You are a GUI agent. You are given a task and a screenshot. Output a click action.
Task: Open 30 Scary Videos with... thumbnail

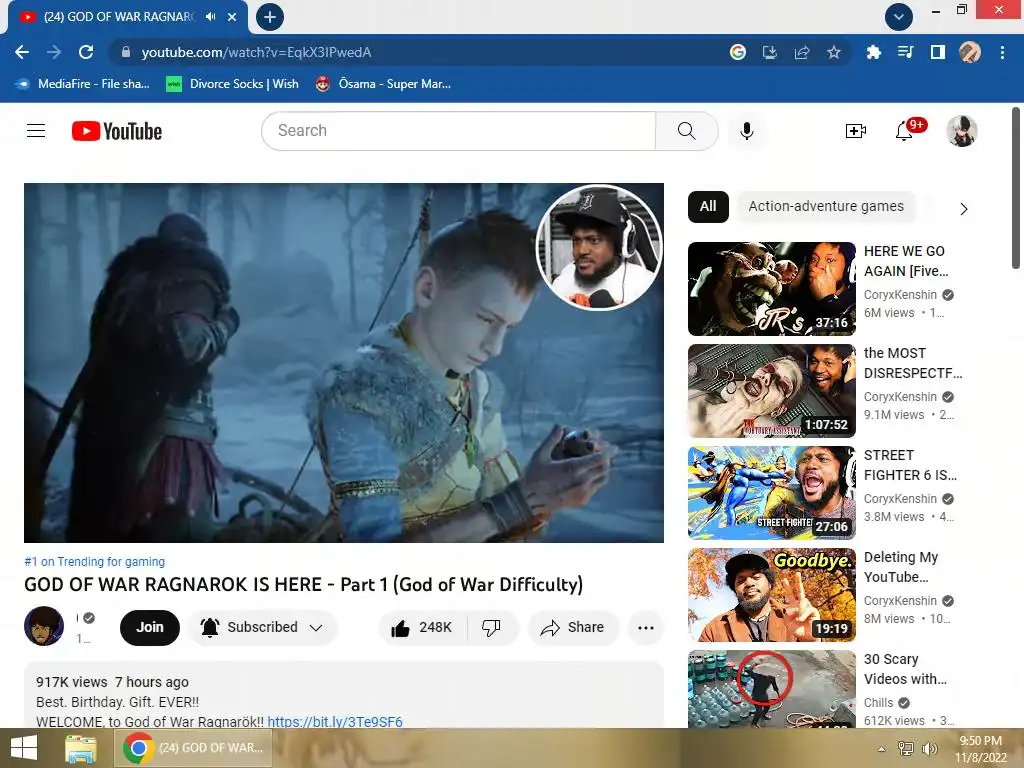tap(771, 688)
